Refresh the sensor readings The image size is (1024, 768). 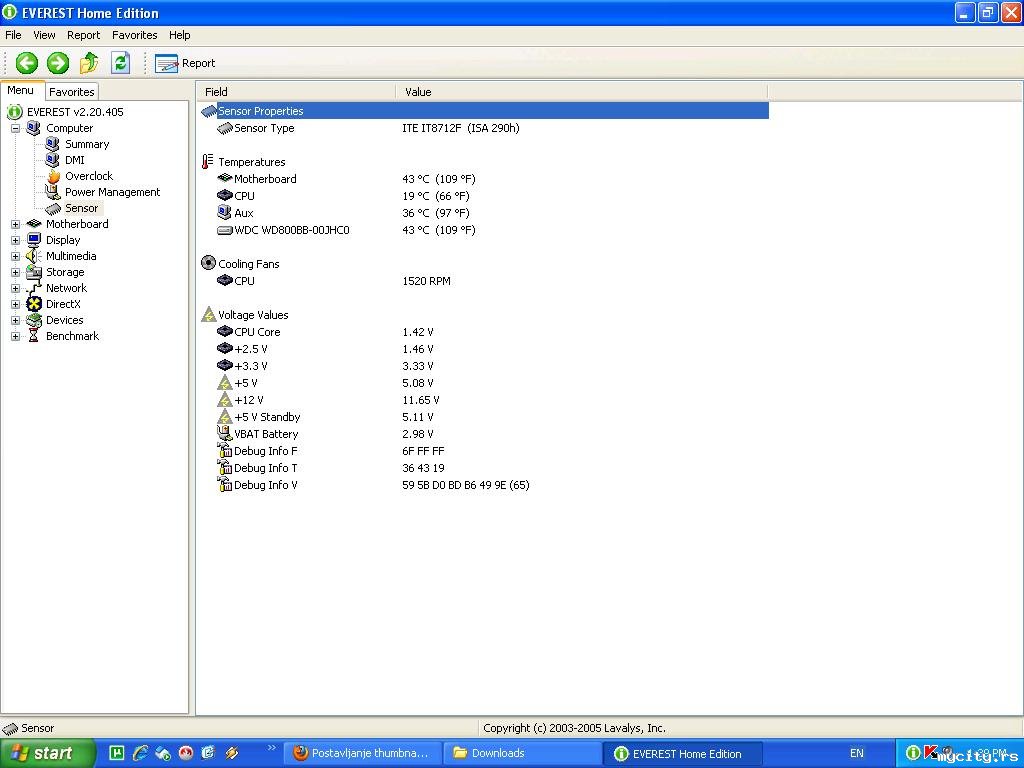click(120, 63)
